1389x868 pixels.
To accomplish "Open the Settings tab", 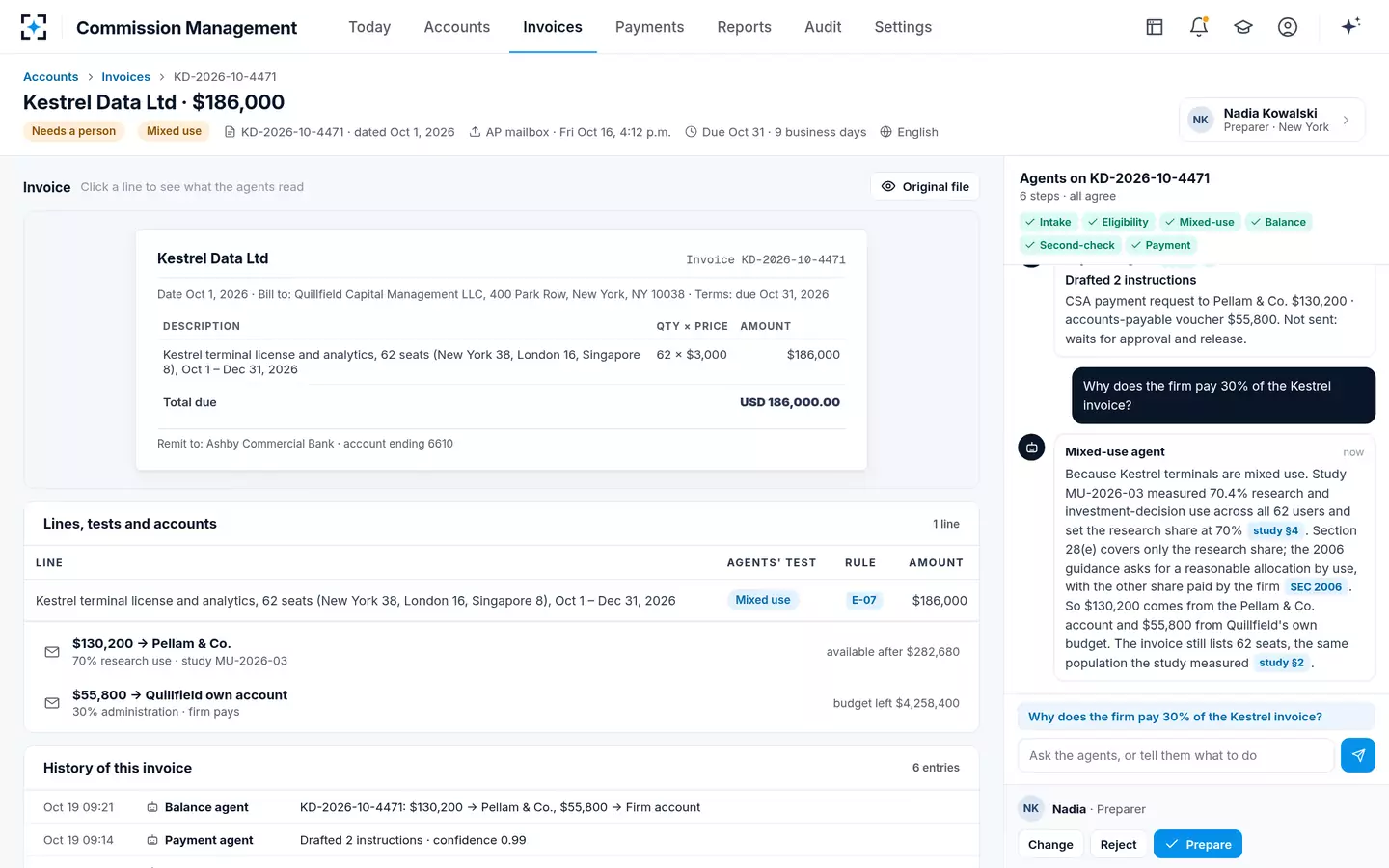I will click(903, 27).
